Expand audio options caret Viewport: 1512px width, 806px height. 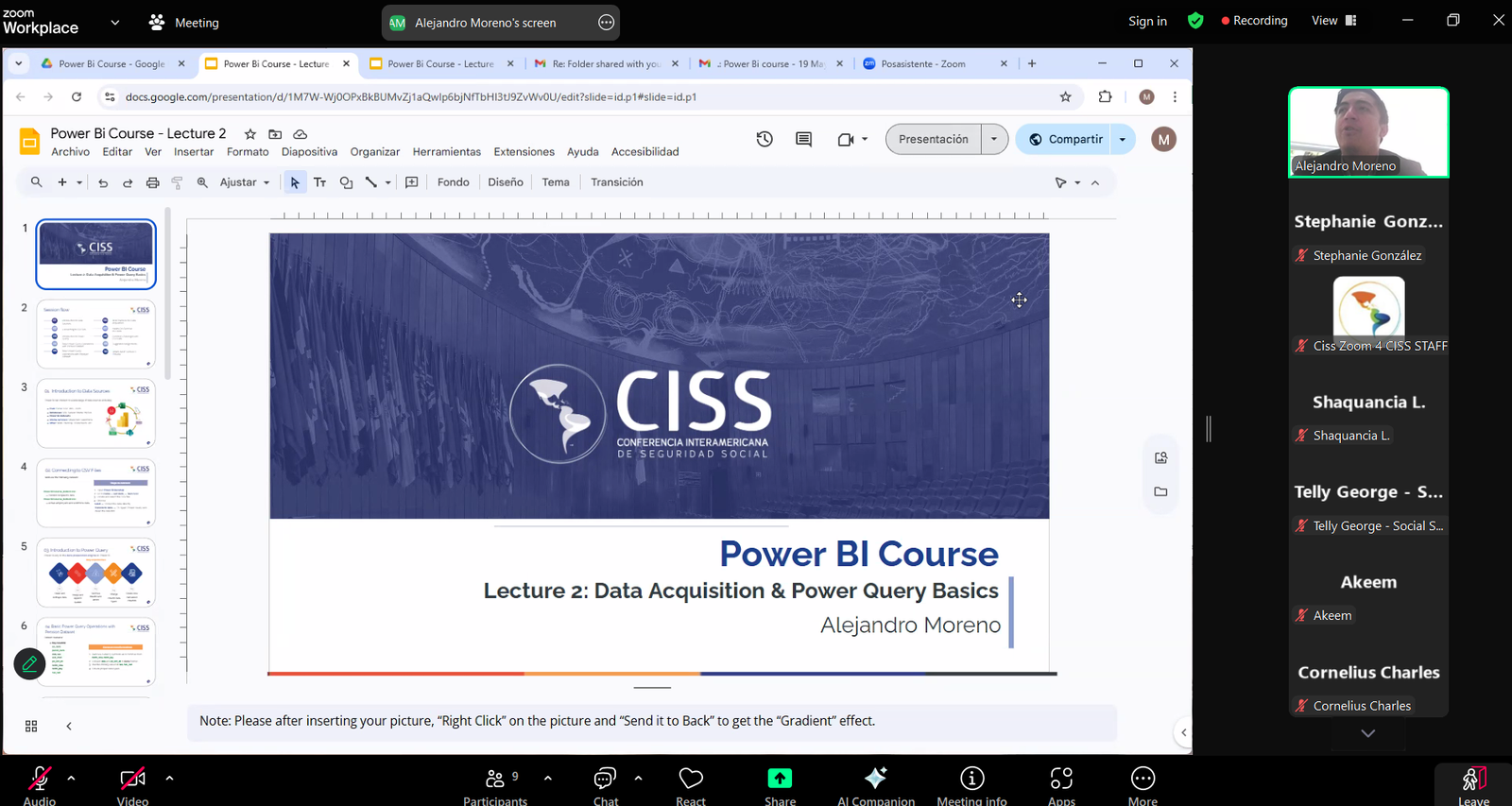[x=71, y=779]
